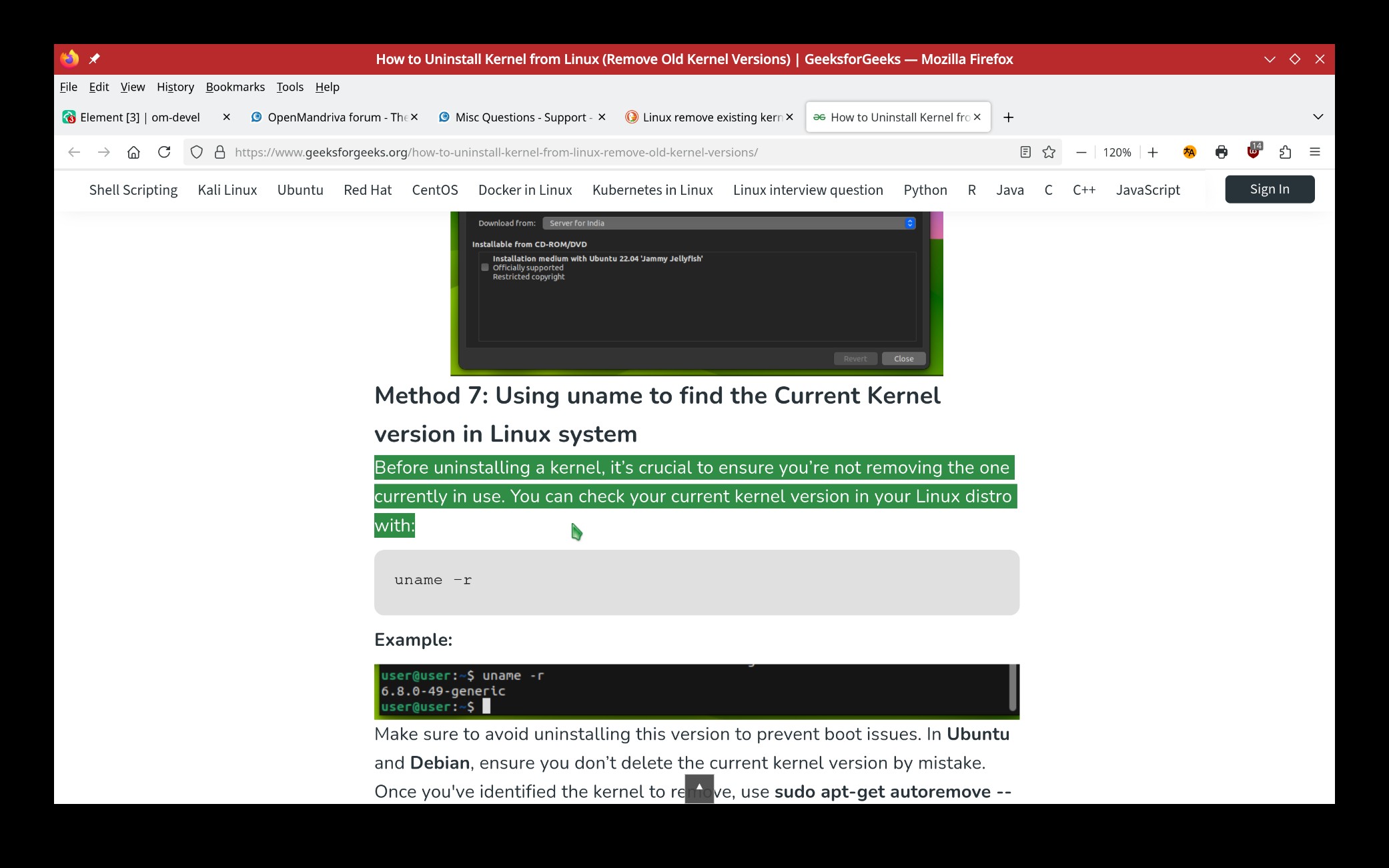Open the Linux interview question link

808,190
